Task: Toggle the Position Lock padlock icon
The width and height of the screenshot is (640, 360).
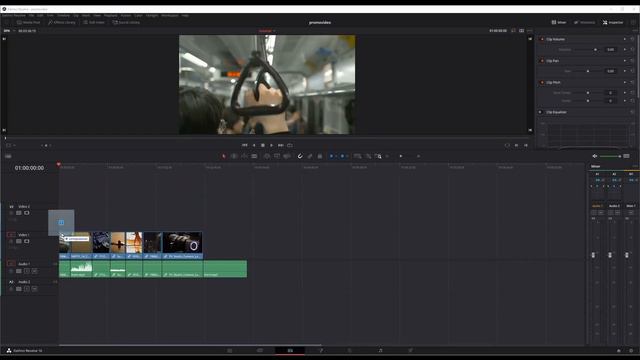Action: pos(320,156)
